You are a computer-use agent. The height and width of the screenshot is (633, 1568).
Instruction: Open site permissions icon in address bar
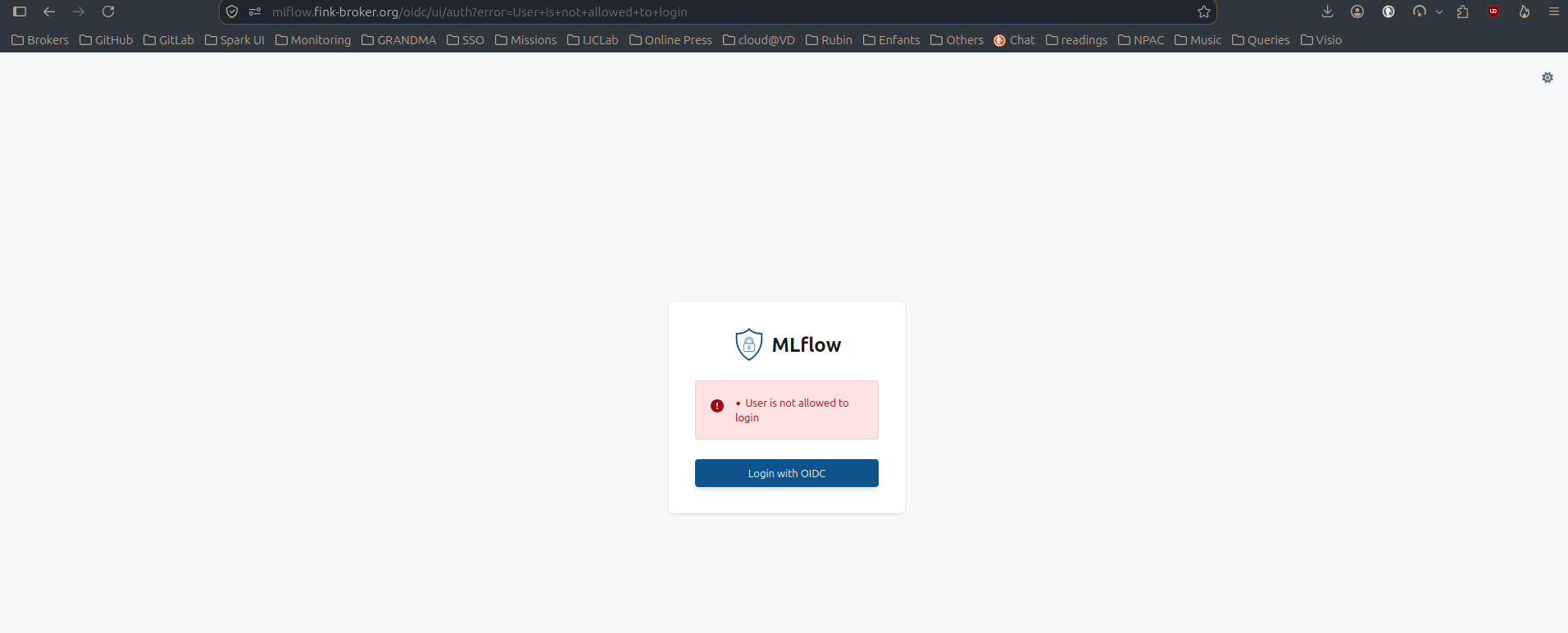pyautogui.click(x=255, y=11)
